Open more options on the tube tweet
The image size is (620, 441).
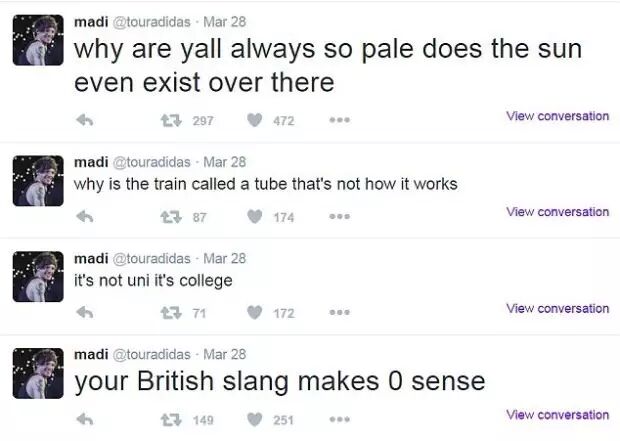coord(340,216)
